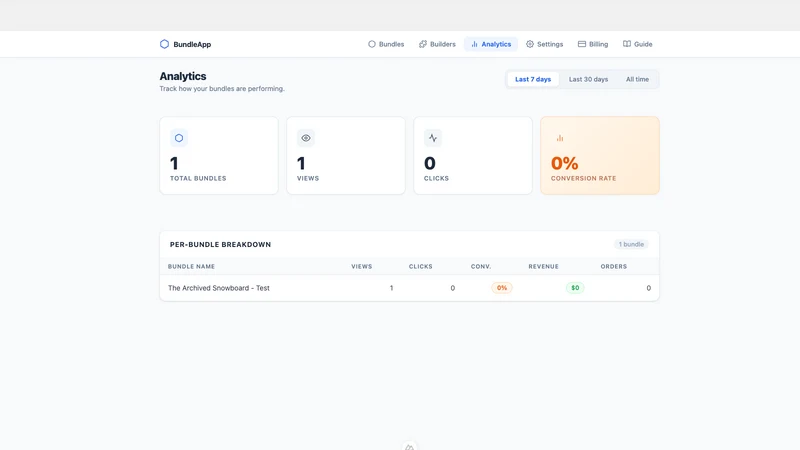Click the bar chart icon in Conversion Rate card
This screenshot has height=450, width=800.
click(x=560, y=138)
